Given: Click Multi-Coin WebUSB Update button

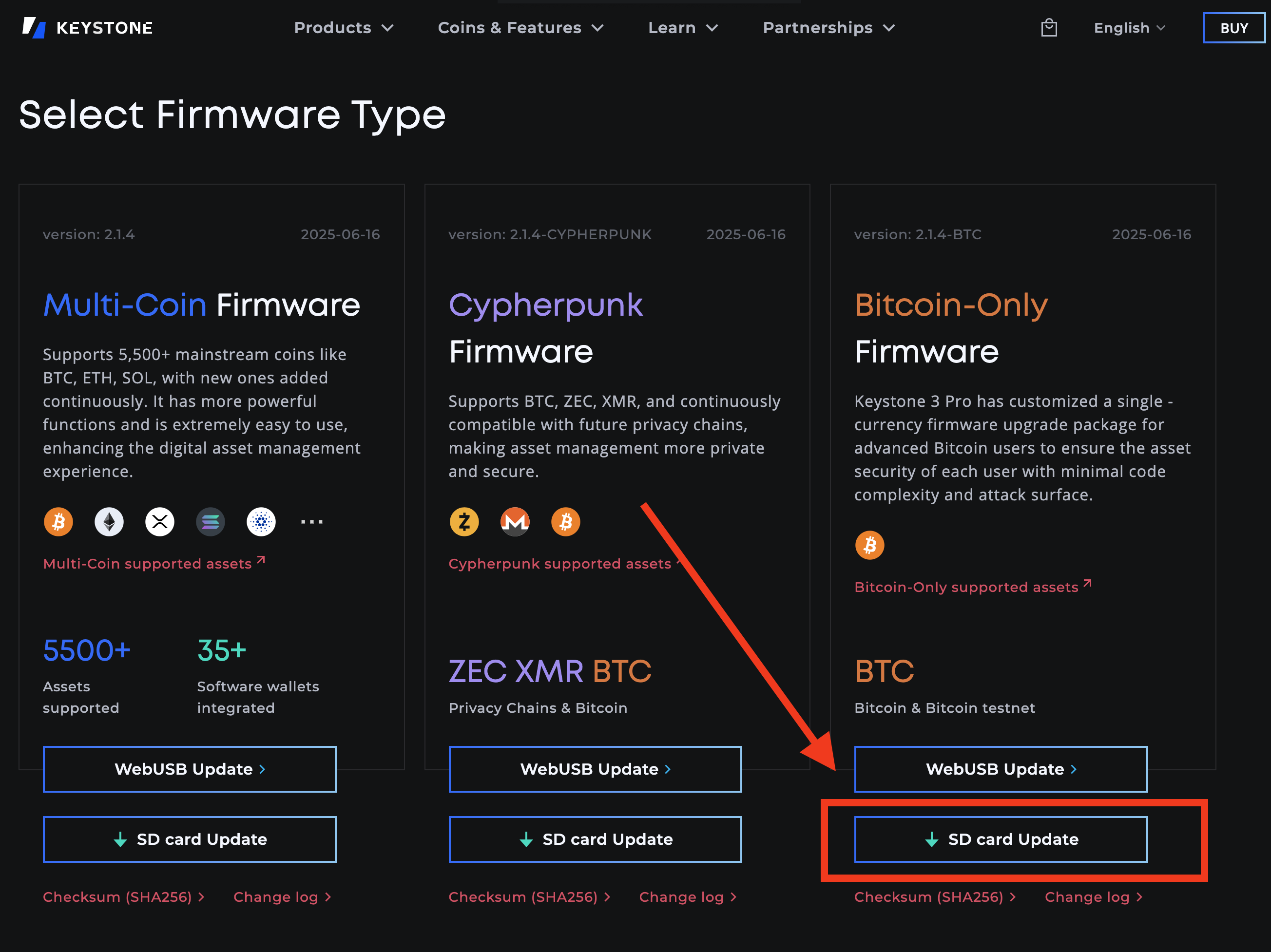Looking at the screenshot, I should coord(190,769).
